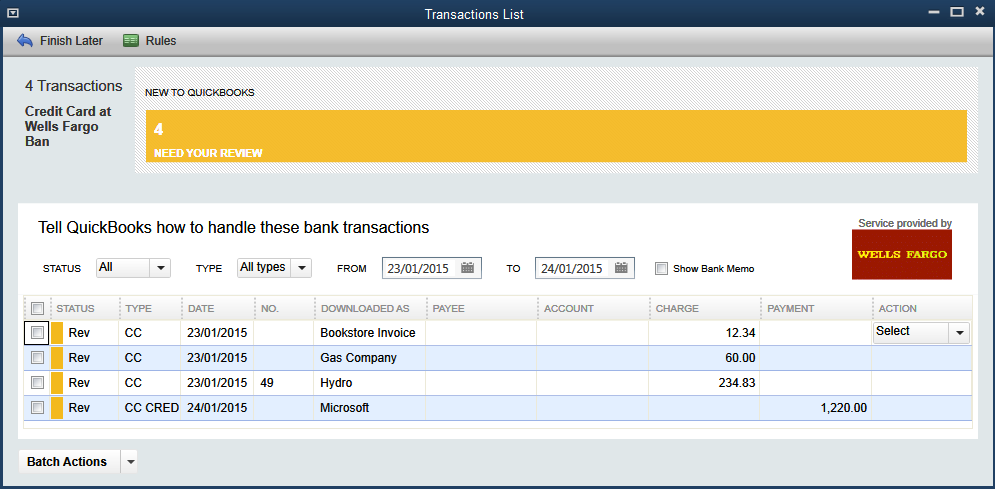995x489 pixels.
Task: Click the Finish Later back arrow icon
Action: click(25, 41)
